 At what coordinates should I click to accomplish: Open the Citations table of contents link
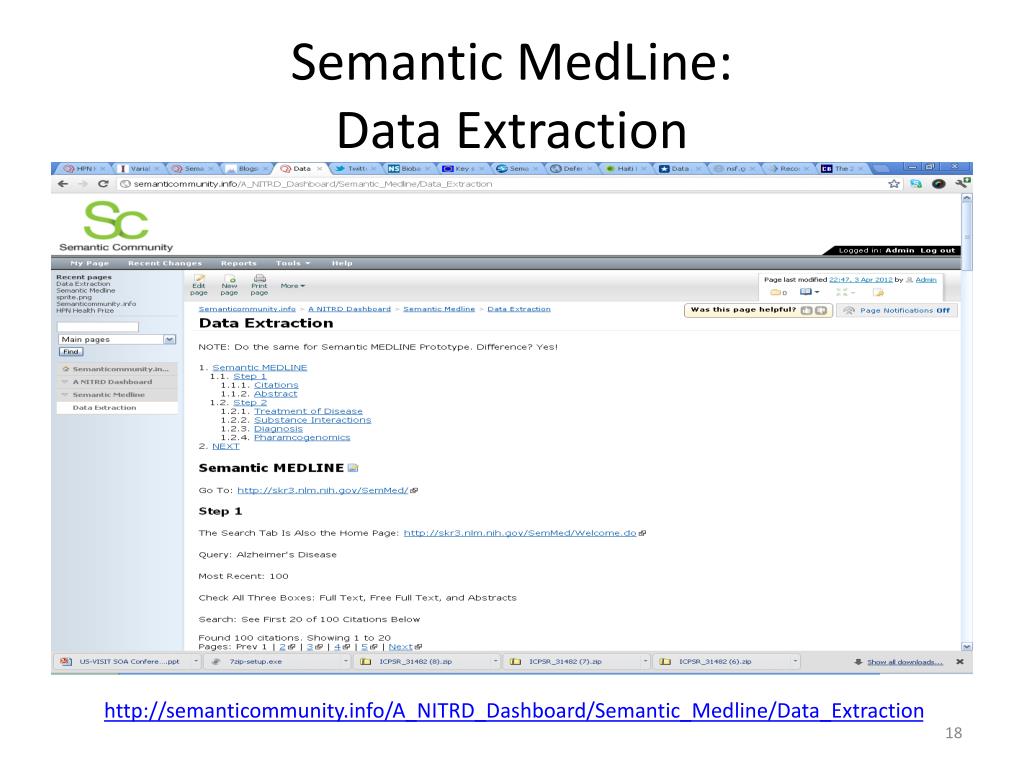pyautogui.click(x=276, y=385)
